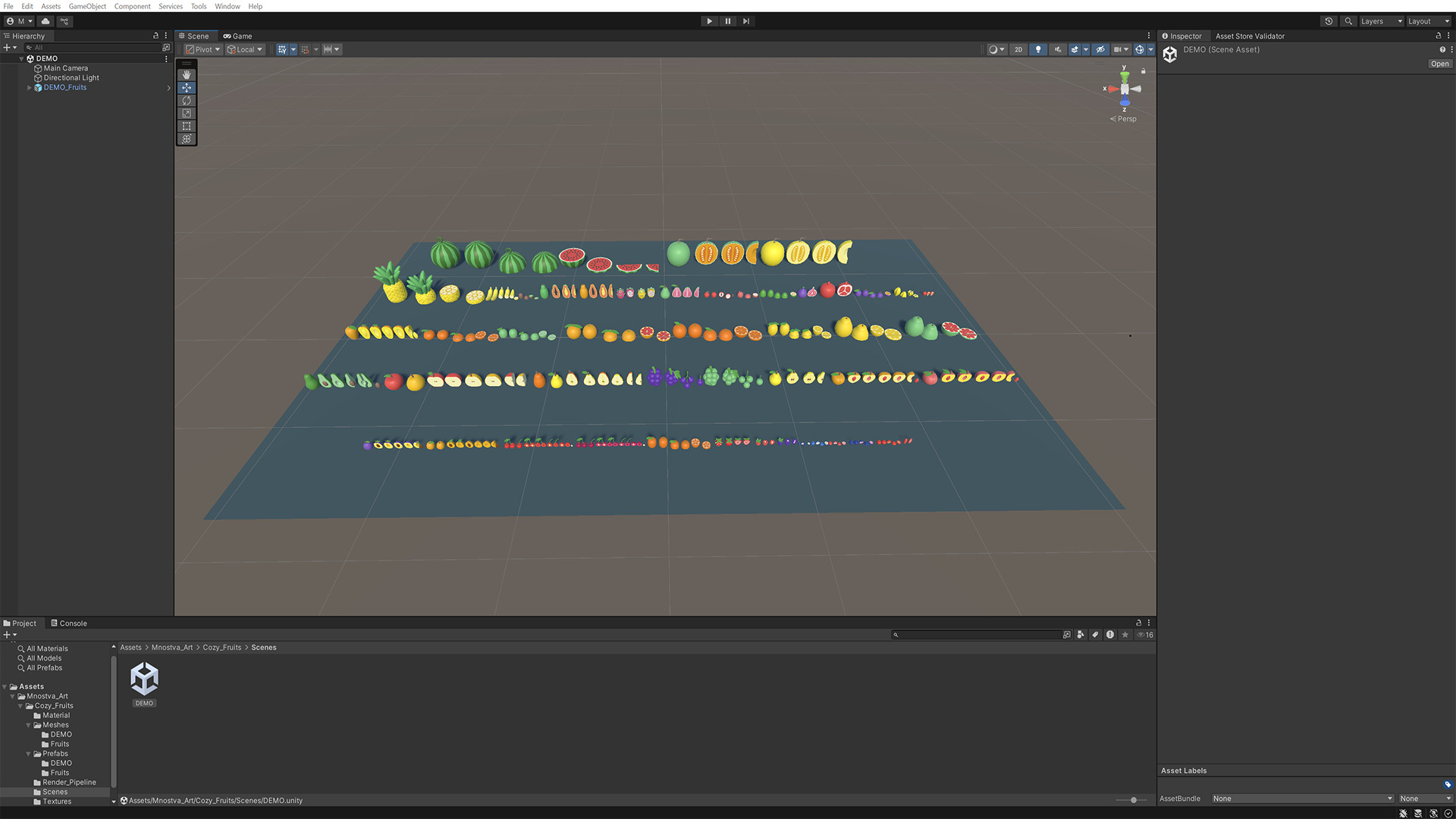Toggle scene audio mute
This screenshot has height=819, width=1456.
[x=1058, y=49]
